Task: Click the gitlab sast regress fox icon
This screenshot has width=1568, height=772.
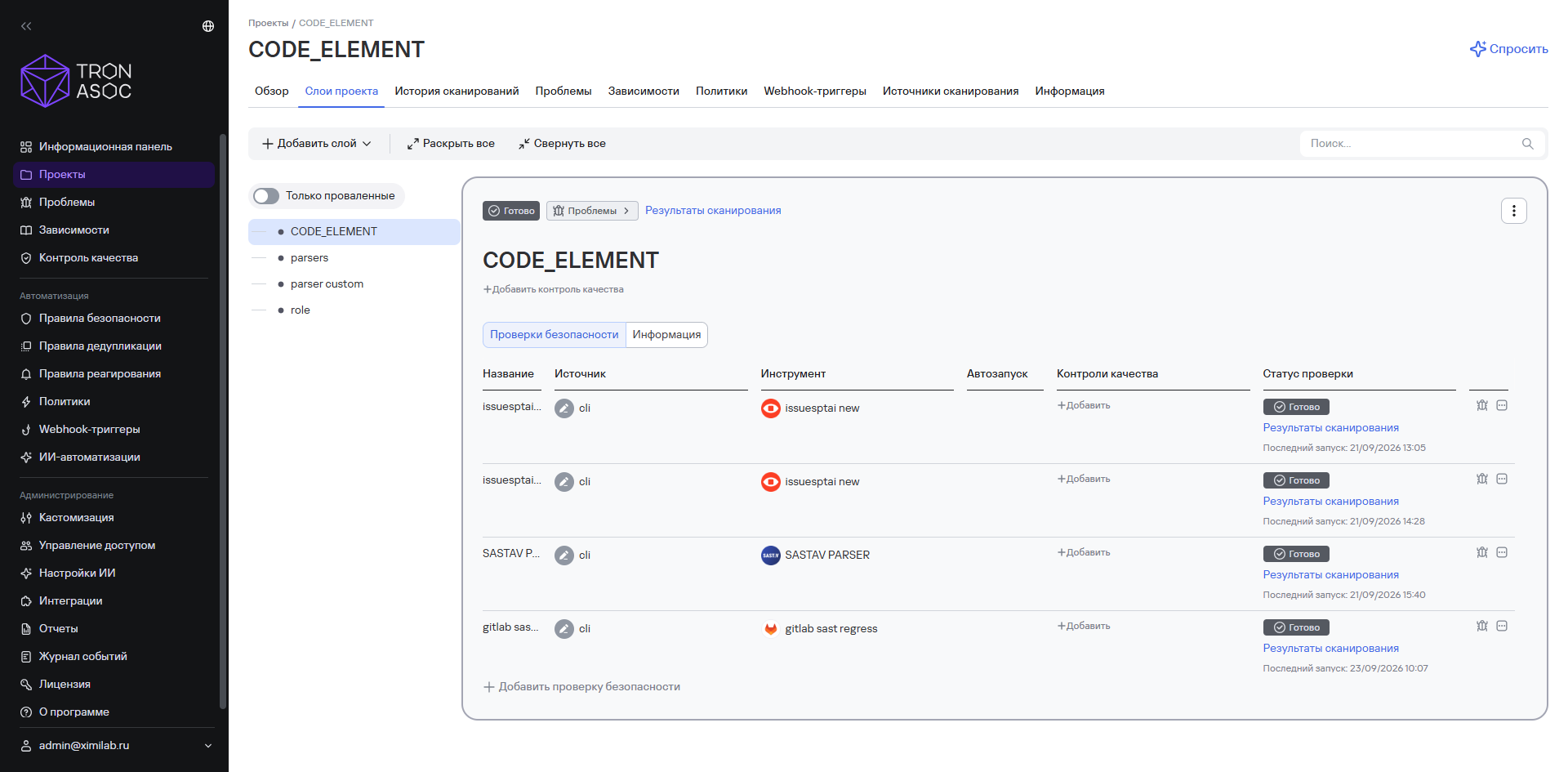Action: 770,629
